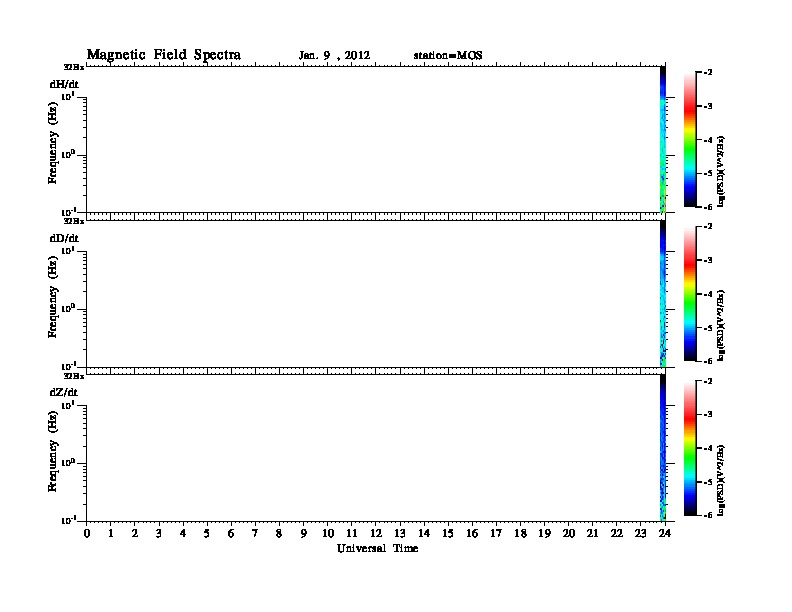Click hour 4 on the Universal Time axis
Viewport: 792px width, 612px height.
[x=183, y=533]
